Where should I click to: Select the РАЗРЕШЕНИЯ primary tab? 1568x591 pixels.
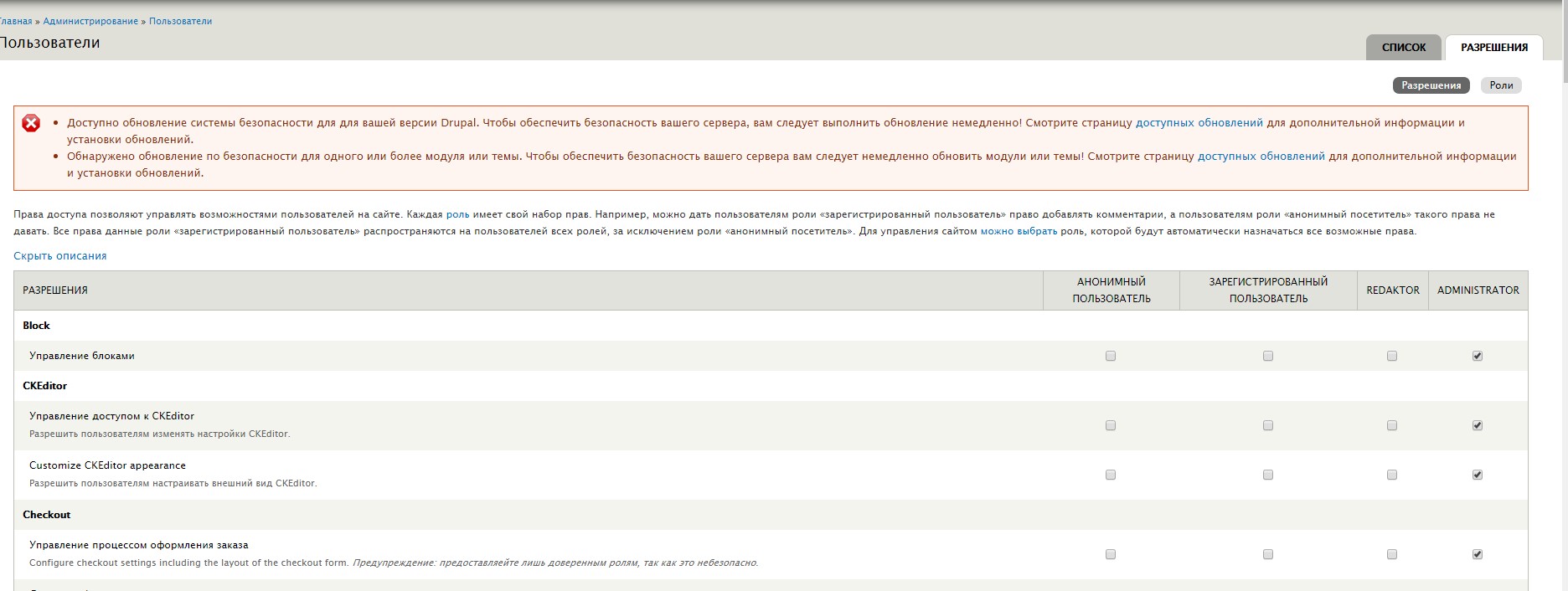click(1493, 48)
